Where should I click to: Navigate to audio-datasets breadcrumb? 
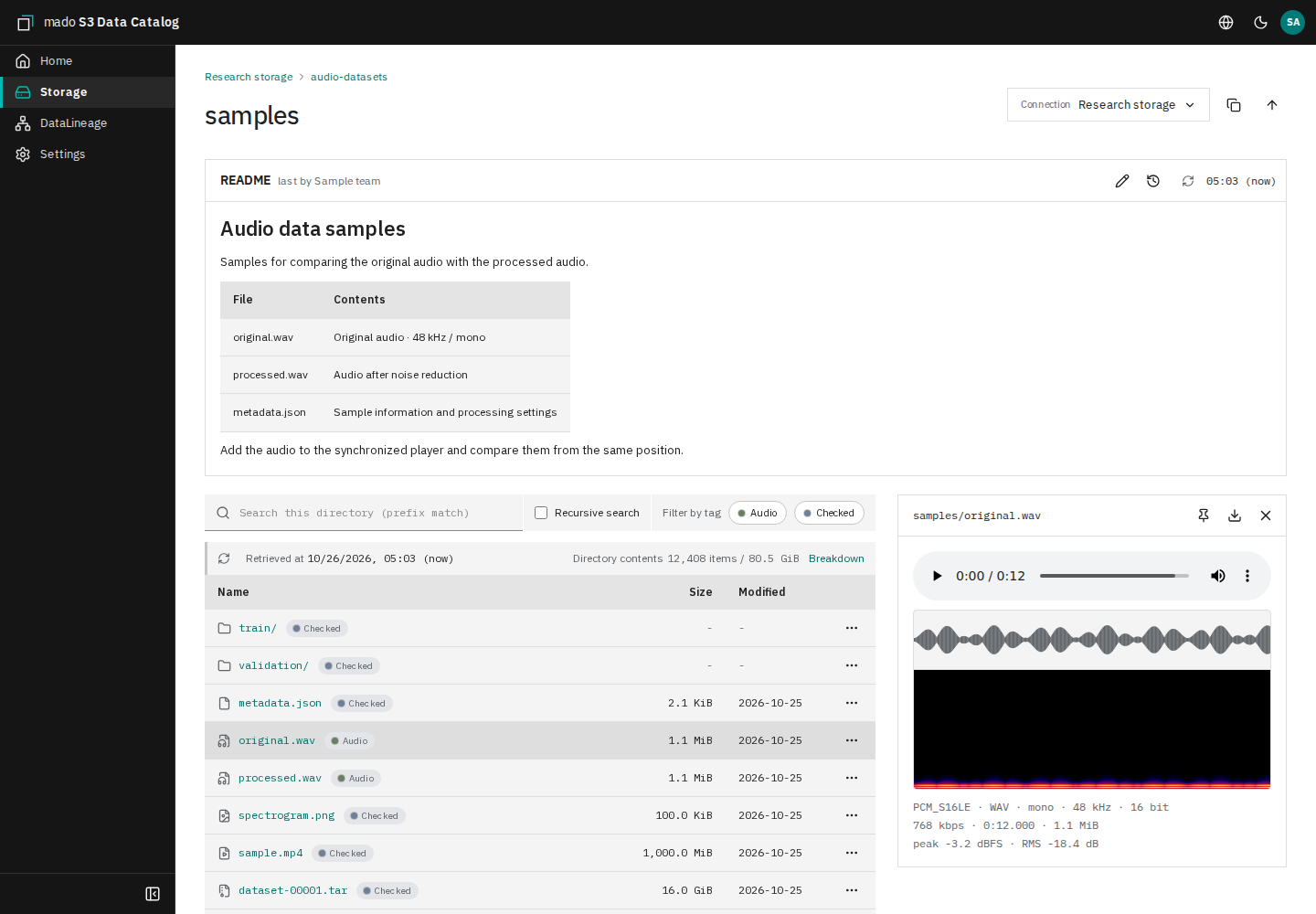pyautogui.click(x=349, y=77)
